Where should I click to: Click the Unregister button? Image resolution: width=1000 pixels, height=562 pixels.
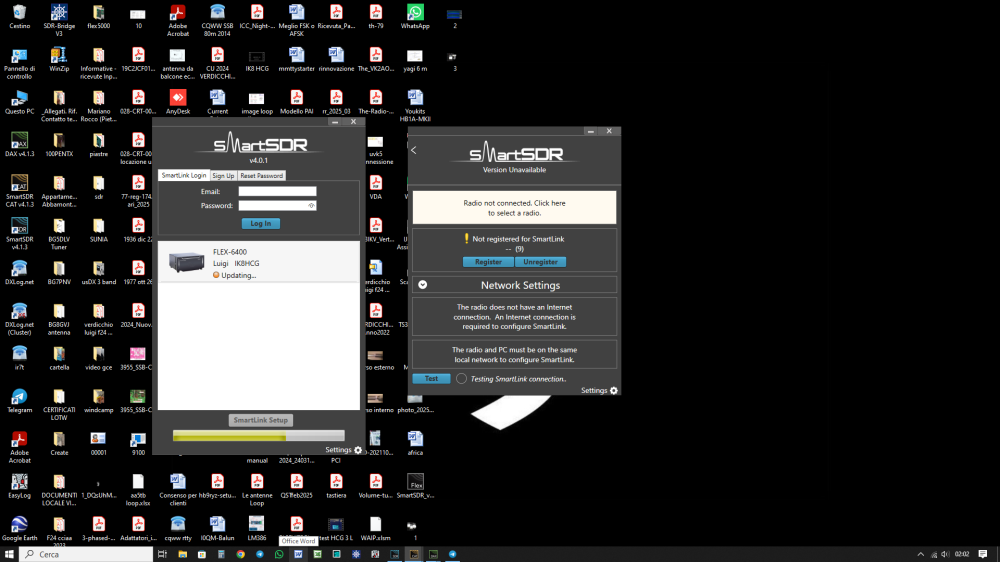[540, 262]
